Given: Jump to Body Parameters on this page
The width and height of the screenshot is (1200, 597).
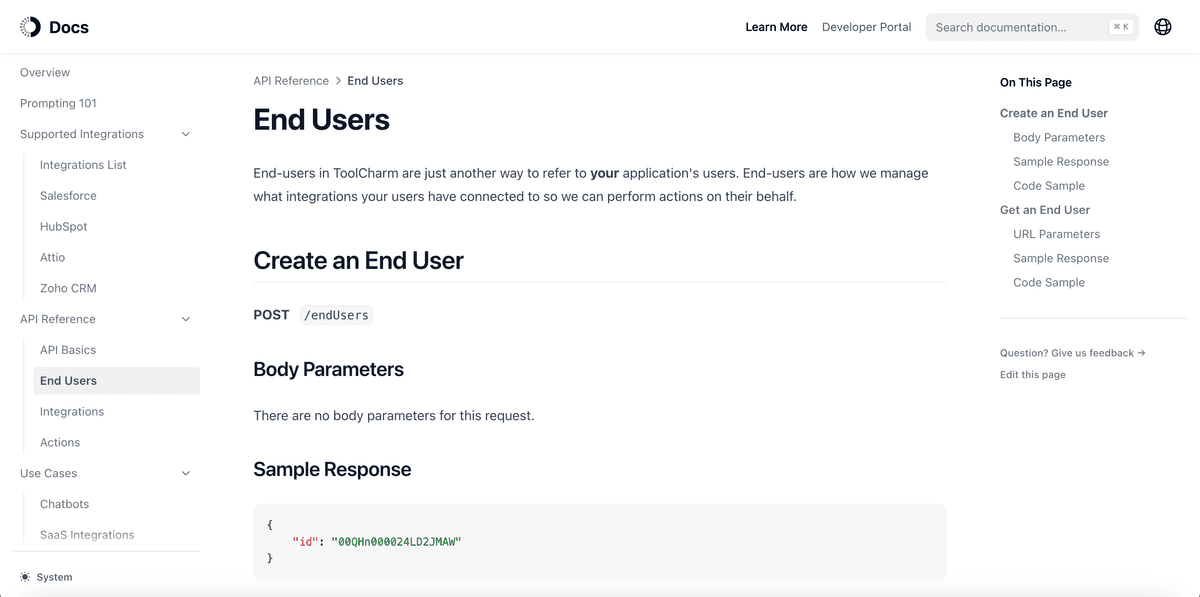Looking at the screenshot, I should [x=1059, y=137].
